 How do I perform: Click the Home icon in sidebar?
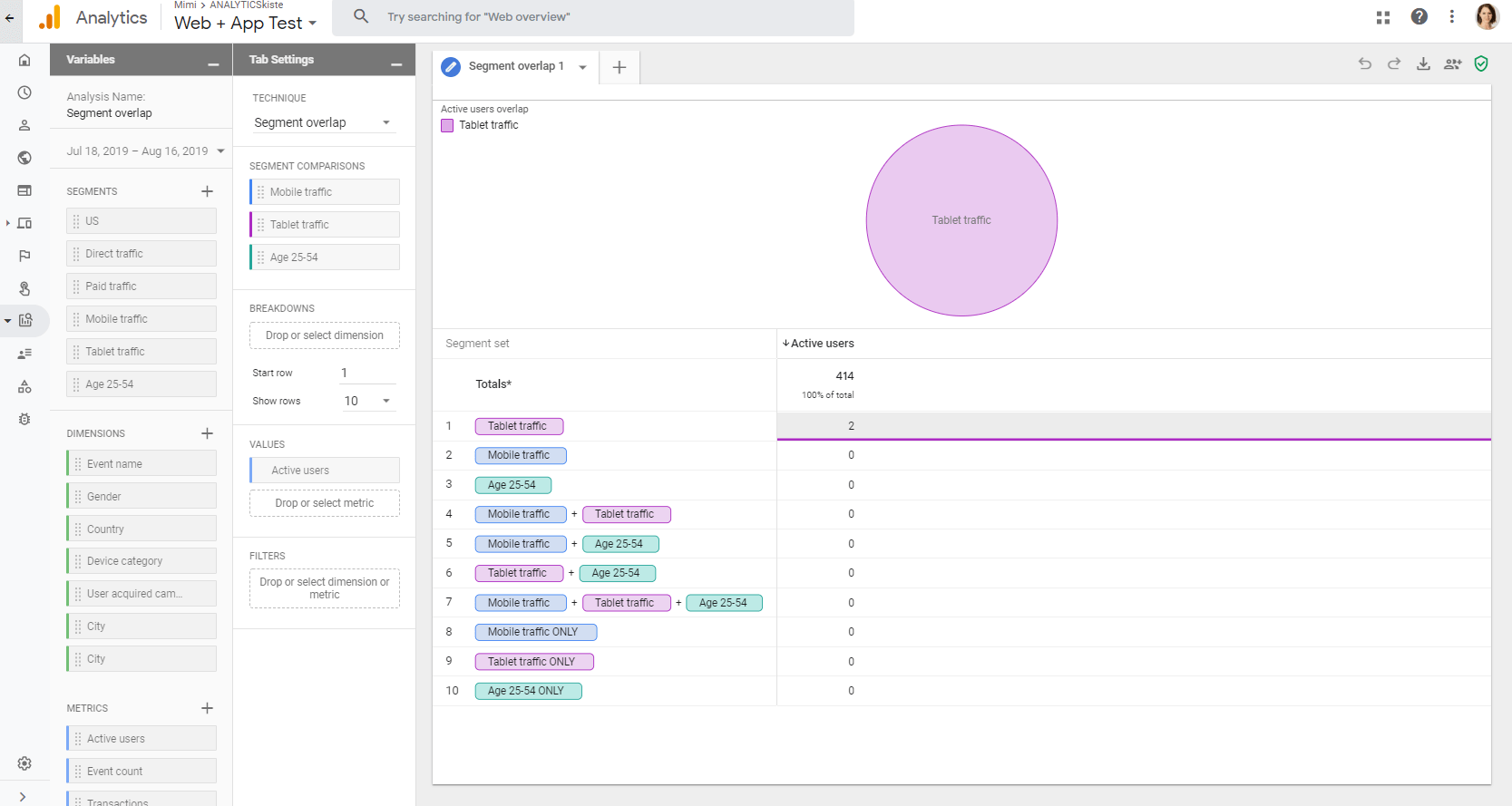24,60
